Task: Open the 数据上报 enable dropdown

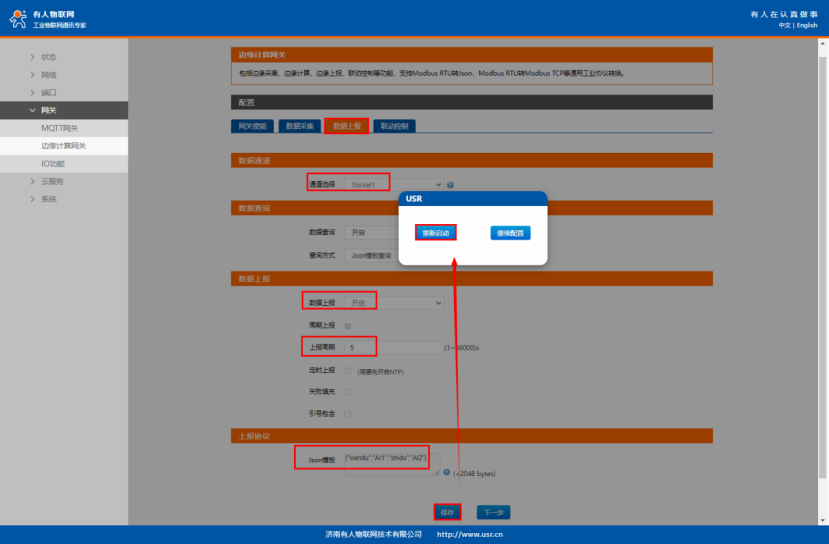Action: (393, 302)
